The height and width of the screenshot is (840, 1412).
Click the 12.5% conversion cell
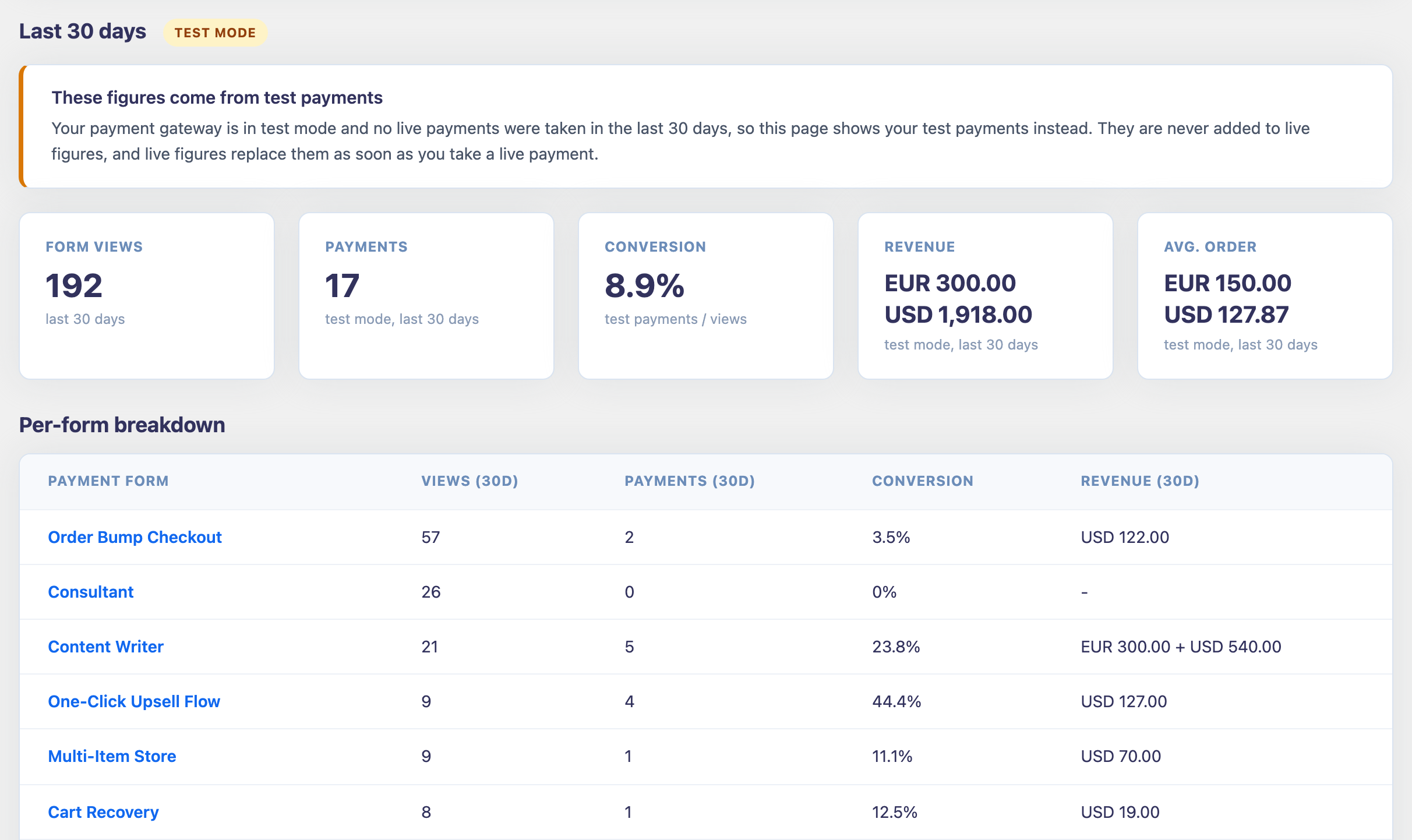tap(894, 812)
